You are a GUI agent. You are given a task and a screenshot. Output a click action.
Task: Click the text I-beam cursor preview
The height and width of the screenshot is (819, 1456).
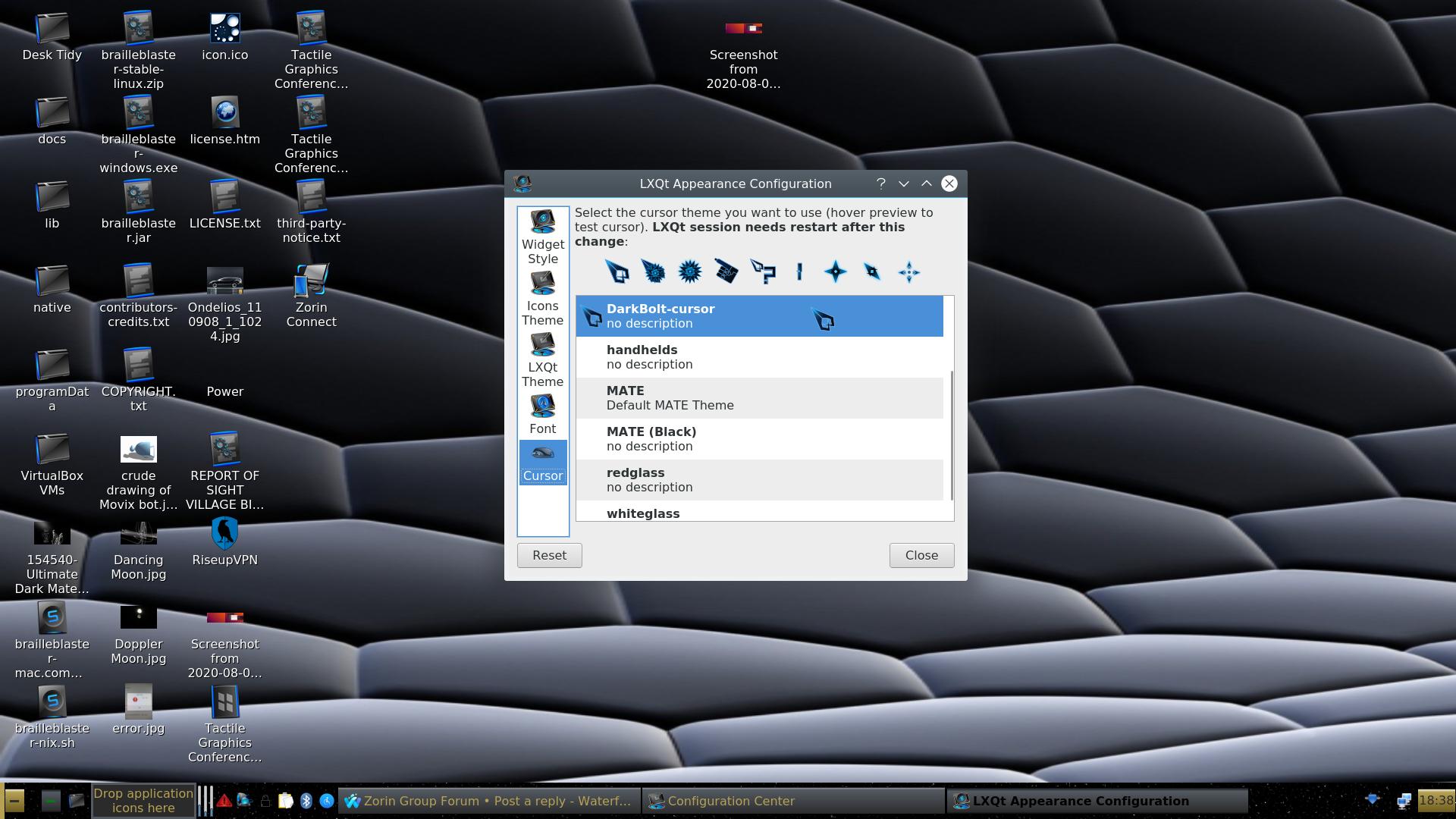799,271
